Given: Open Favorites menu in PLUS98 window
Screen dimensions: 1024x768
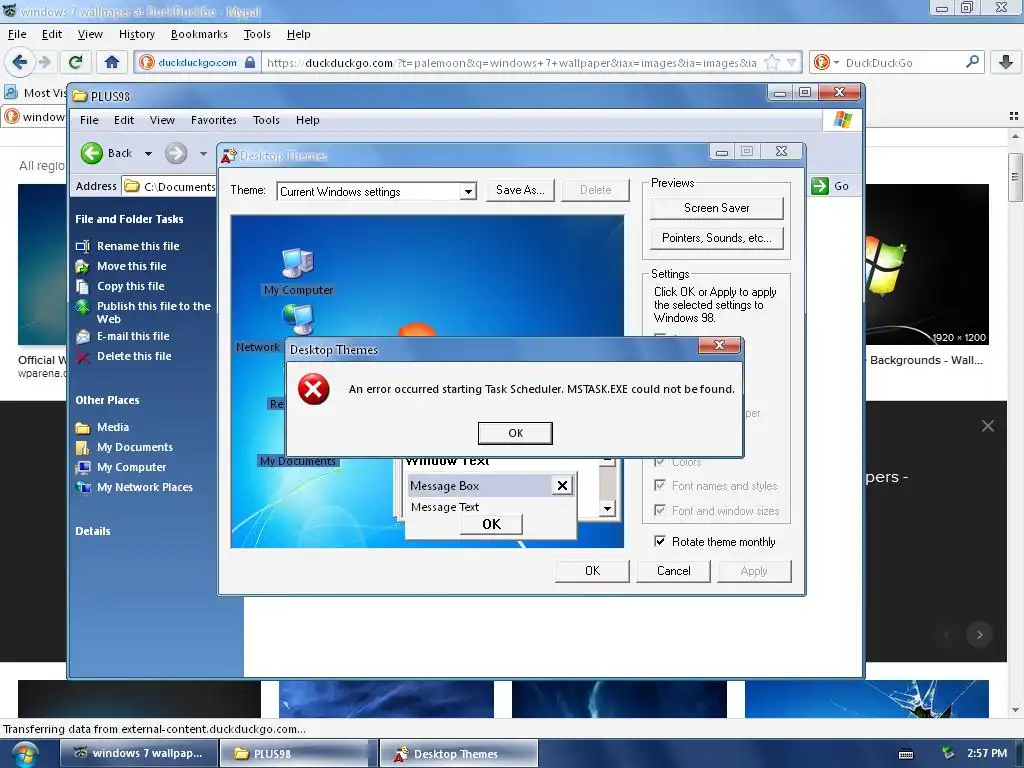Looking at the screenshot, I should click(x=214, y=120).
